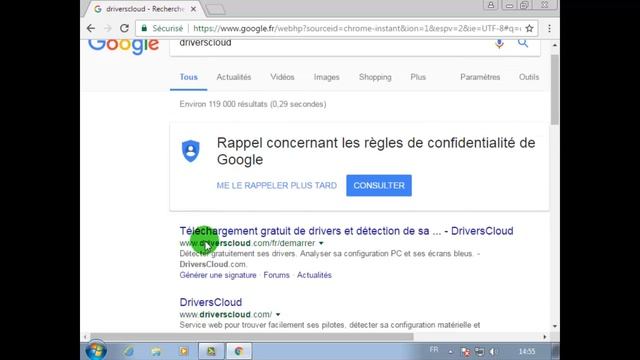Open the D977DriversCloud second result title

coord(211,302)
